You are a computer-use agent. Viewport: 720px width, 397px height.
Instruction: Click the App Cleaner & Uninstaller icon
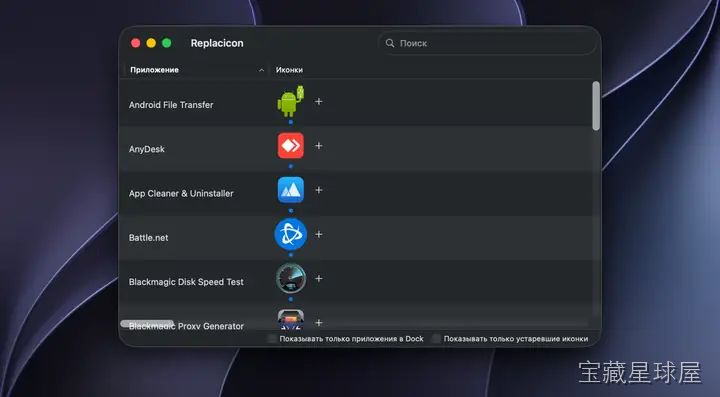[291, 190]
